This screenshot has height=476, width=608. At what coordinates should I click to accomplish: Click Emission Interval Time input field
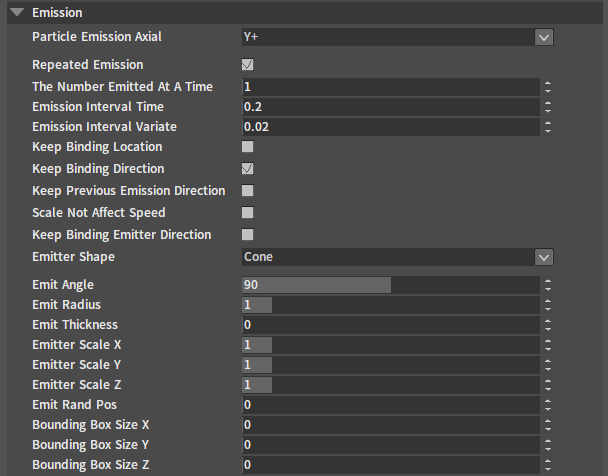[390, 107]
